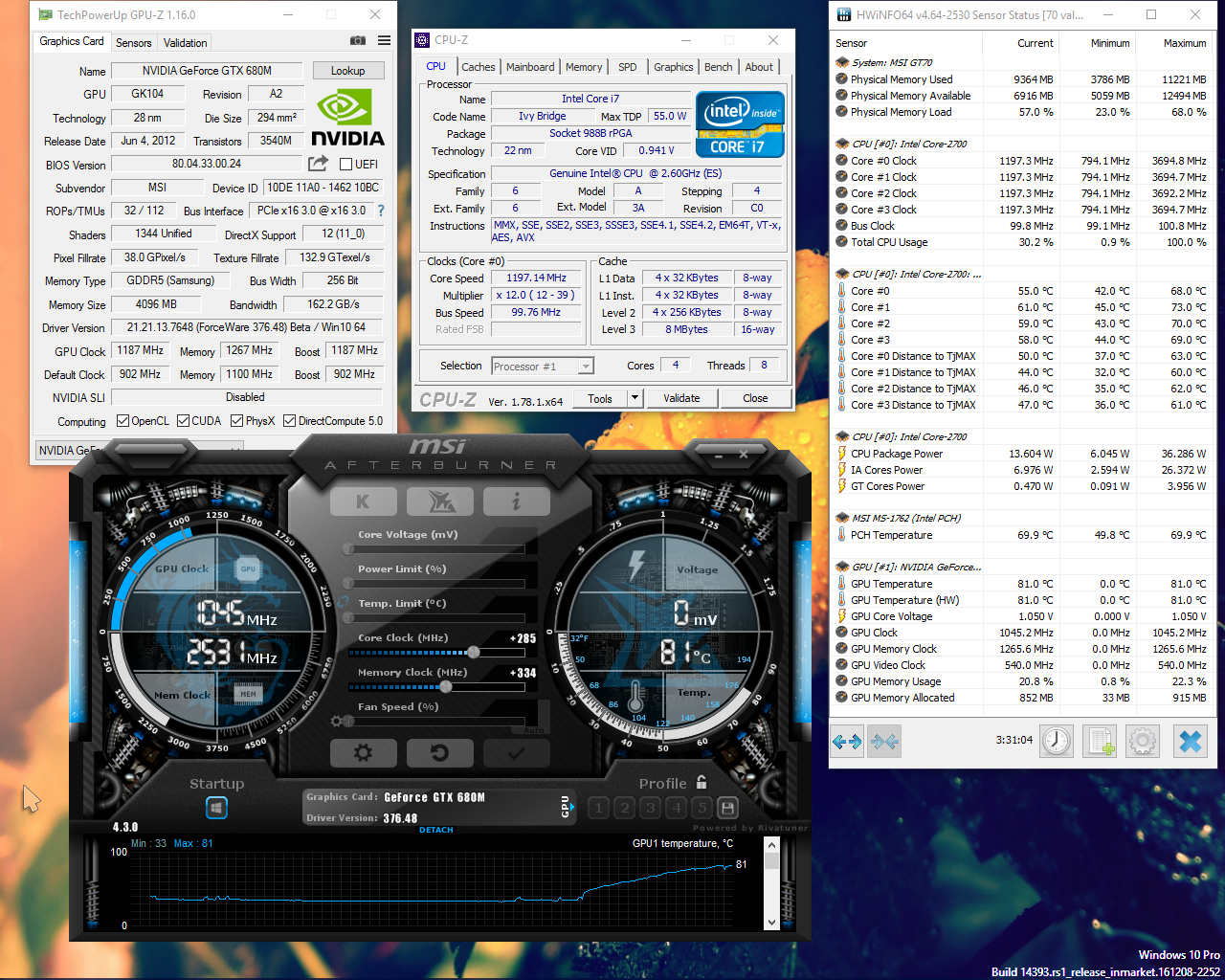Select the HWiNFO Total CPU Usage row
This screenshot has width=1225, height=980.
1021,242
